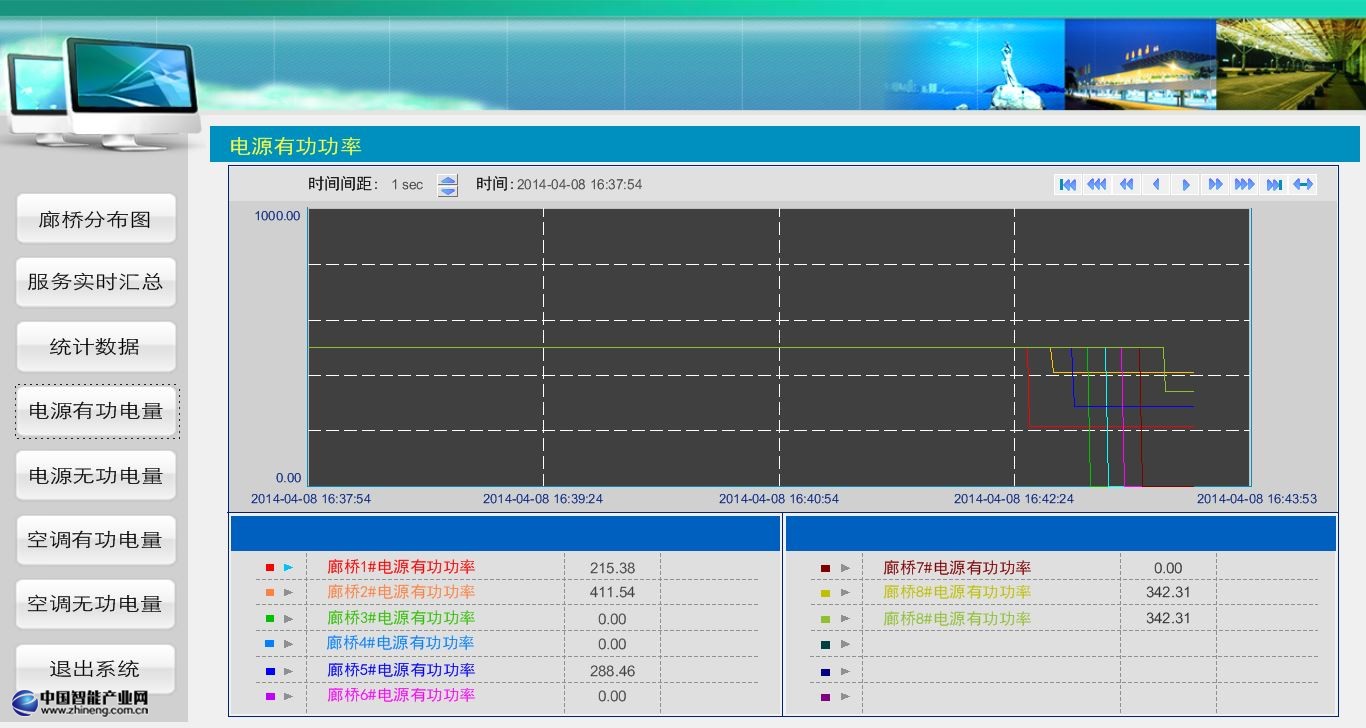The image size is (1366, 728).
Task: Click the 服务实时汇总 button
Action: click(x=95, y=282)
